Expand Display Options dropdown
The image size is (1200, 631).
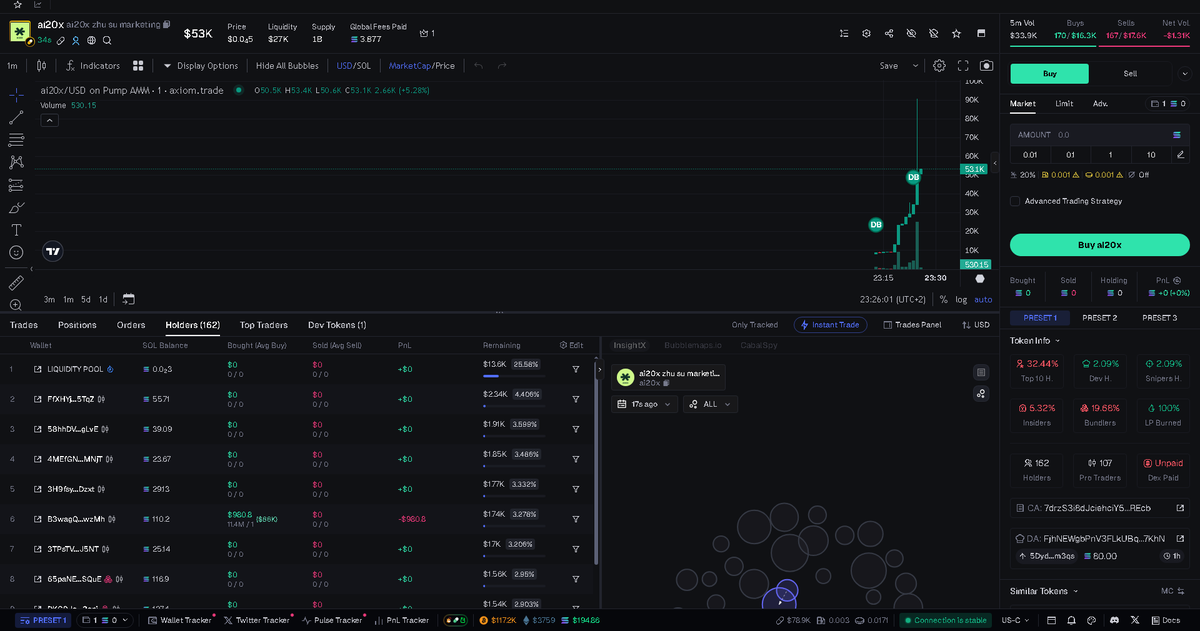[x=200, y=66]
